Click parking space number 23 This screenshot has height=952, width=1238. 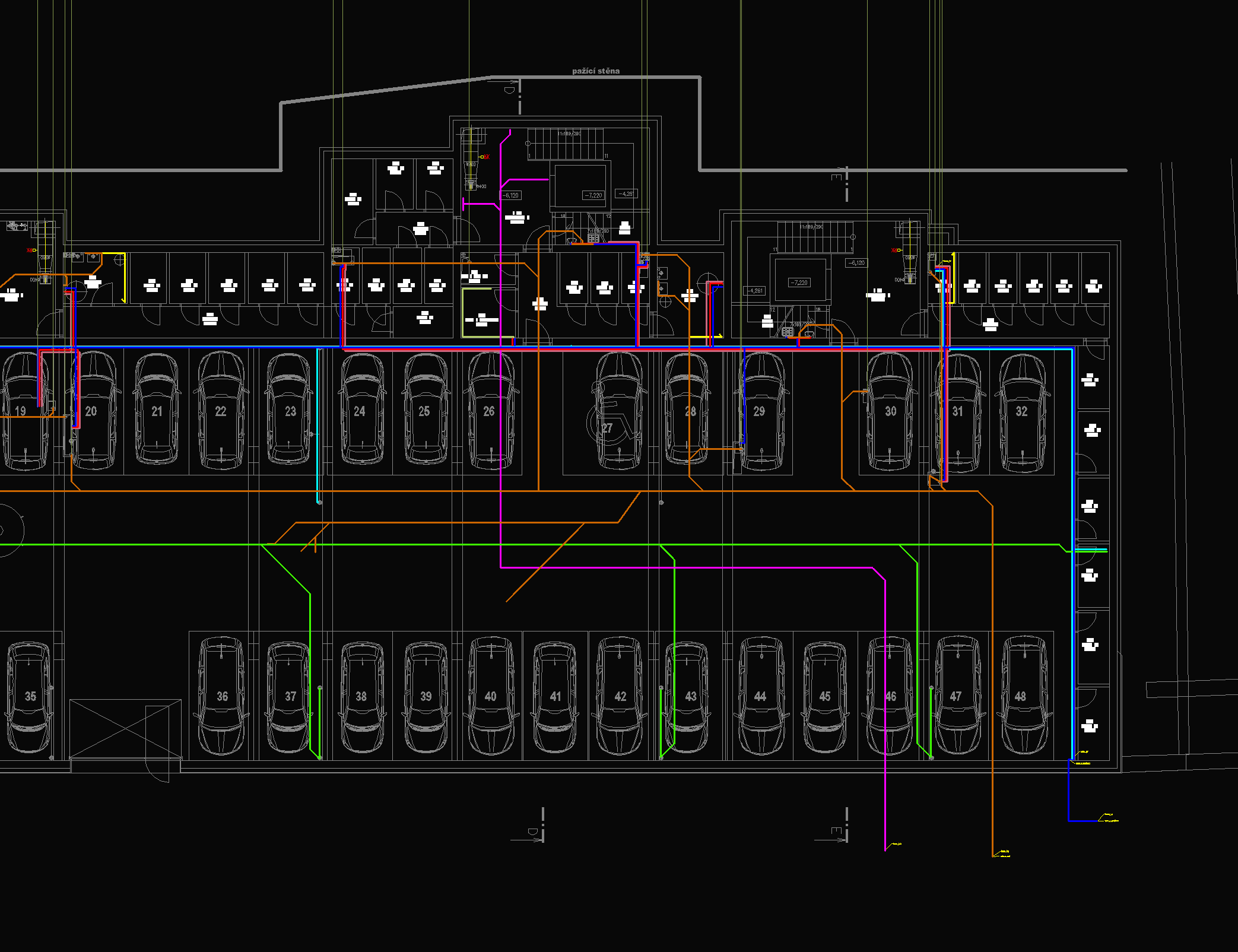click(x=290, y=411)
